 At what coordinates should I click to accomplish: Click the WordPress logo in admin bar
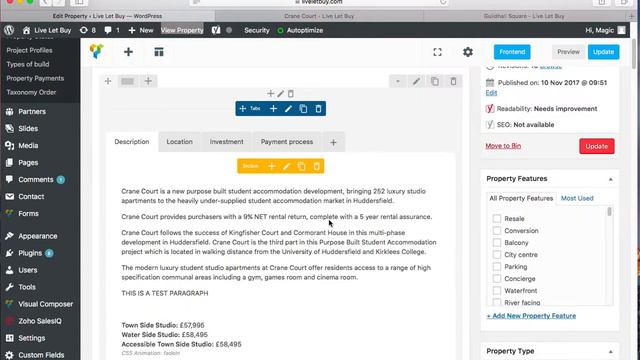point(9,30)
